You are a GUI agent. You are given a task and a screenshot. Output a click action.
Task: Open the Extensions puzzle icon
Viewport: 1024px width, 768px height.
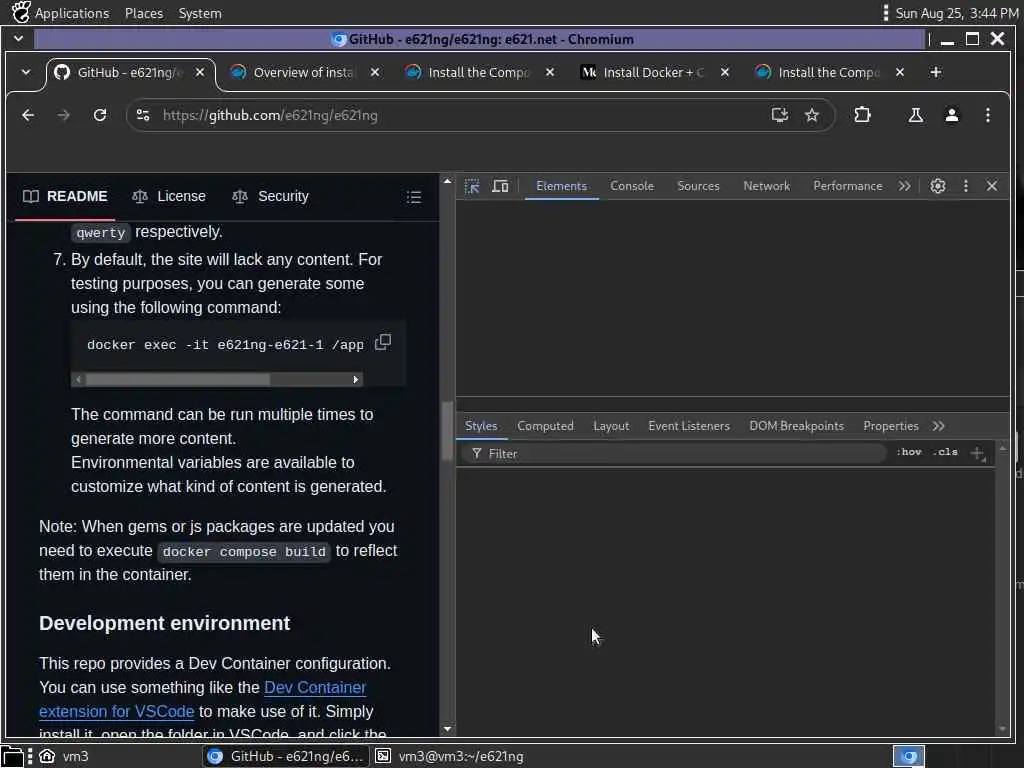coord(862,115)
